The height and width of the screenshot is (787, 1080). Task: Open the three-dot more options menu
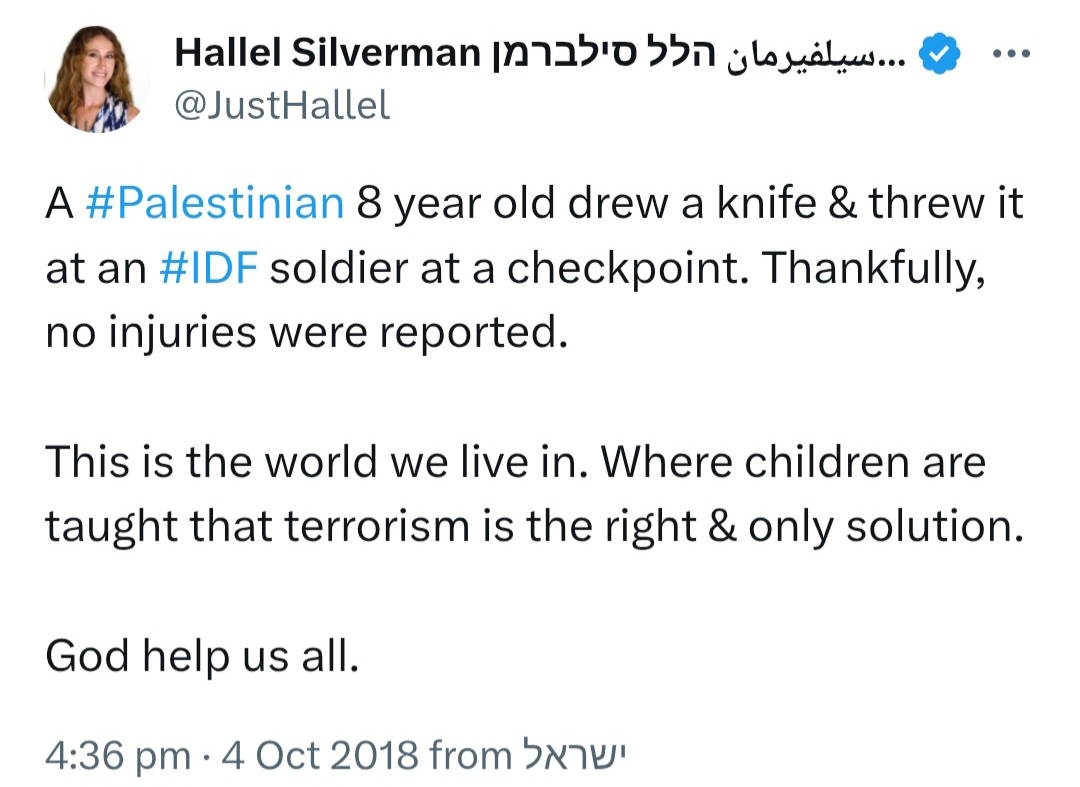(1010, 53)
